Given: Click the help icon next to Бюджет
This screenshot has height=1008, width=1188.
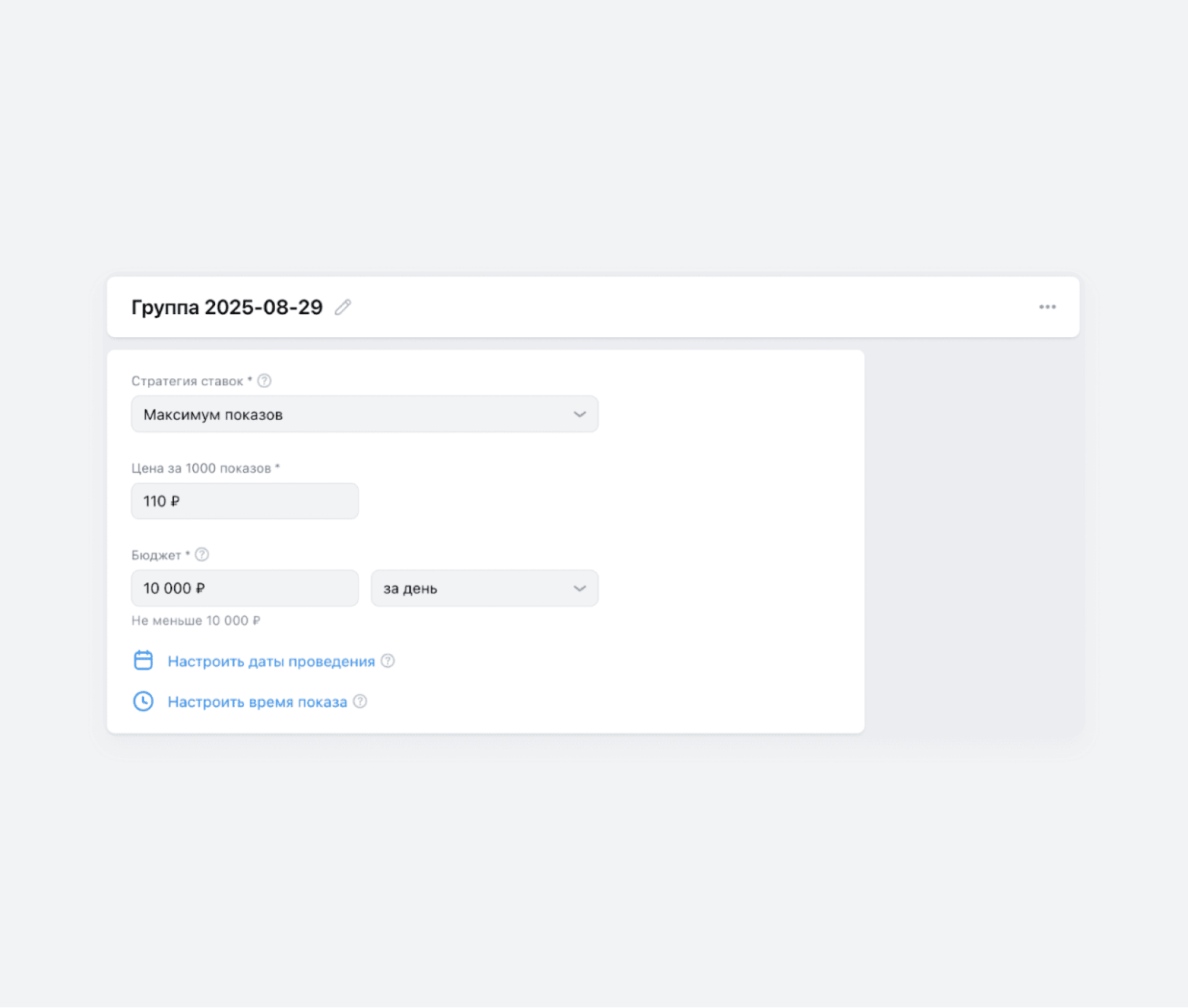Looking at the screenshot, I should click(202, 555).
